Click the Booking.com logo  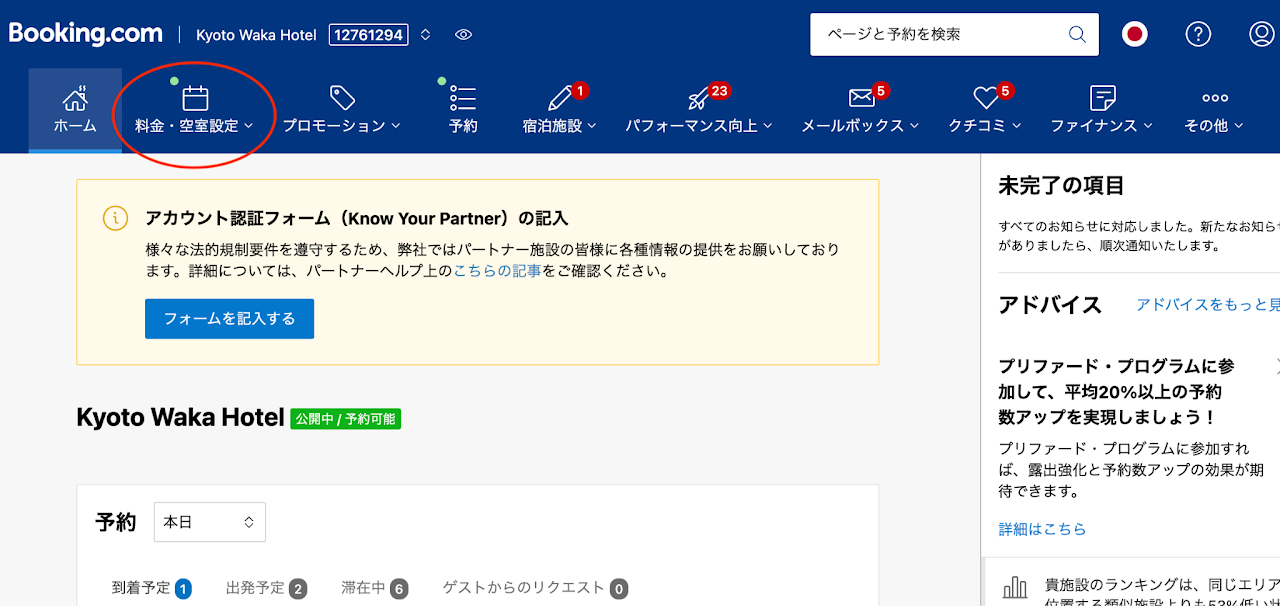click(x=85, y=34)
